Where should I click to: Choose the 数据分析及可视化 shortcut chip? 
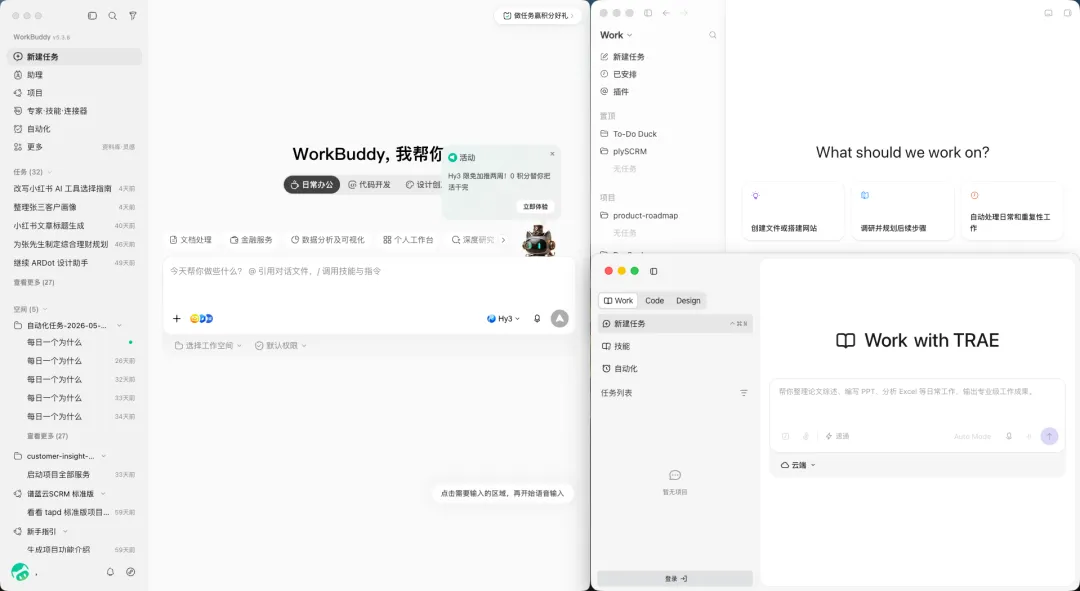(328, 240)
